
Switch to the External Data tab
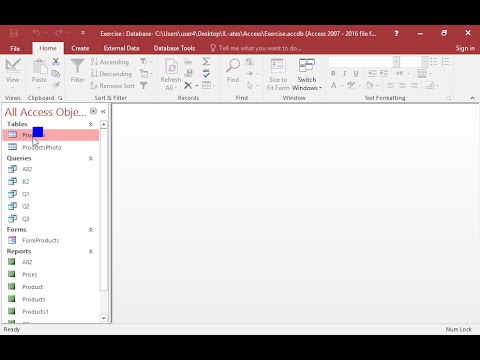pyautogui.click(x=121, y=48)
